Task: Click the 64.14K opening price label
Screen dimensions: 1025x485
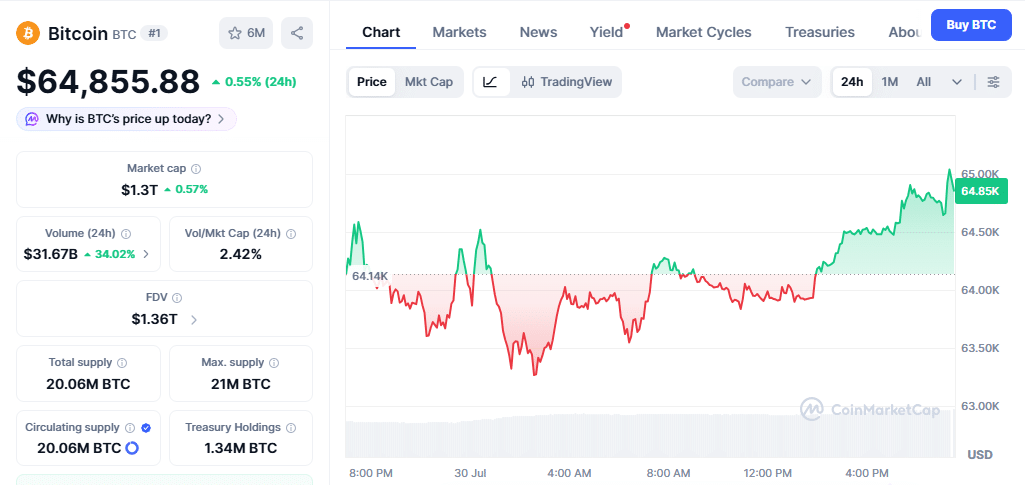Action: click(x=370, y=276)
